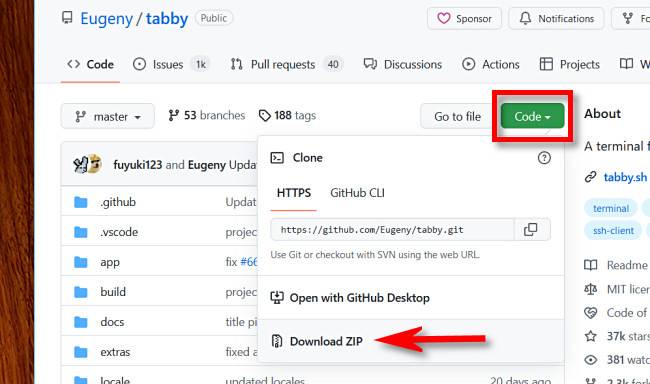
Task: Open the build folder
Action: pyautogui.click(x=113, y=292)
